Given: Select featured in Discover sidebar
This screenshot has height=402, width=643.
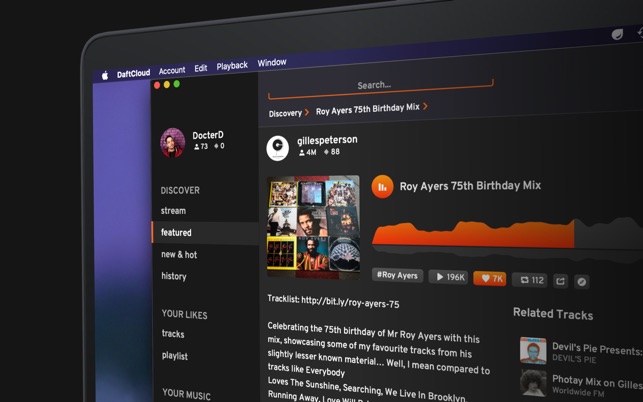Looking at the screenshot, I should [x=205, y=233].
